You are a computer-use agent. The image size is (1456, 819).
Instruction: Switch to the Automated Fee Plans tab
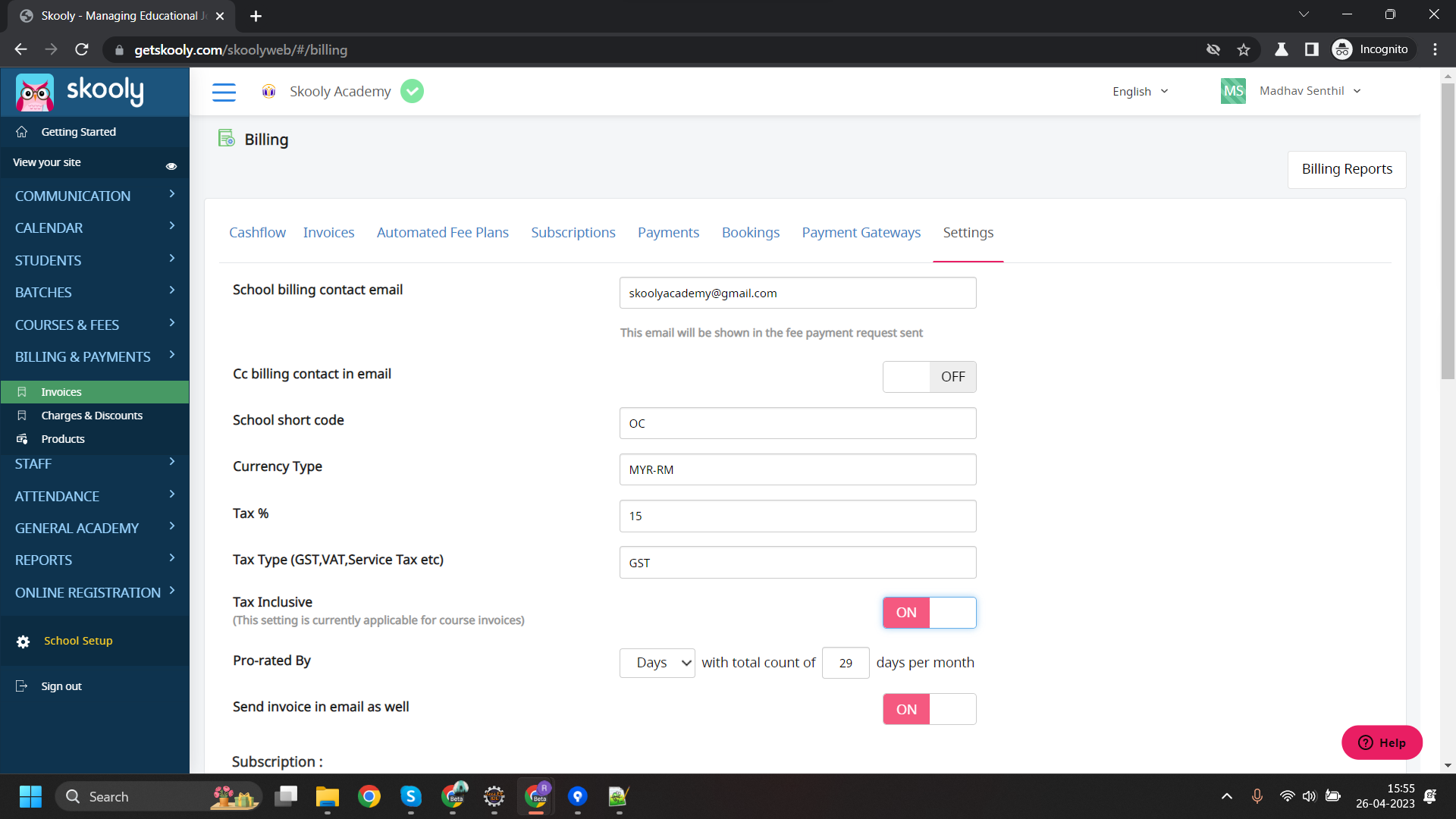pyautogui.click(x=442, y=233)
